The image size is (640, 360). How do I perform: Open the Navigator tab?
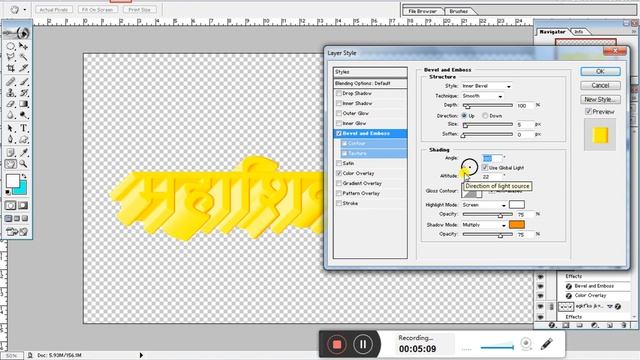point(552,31)
